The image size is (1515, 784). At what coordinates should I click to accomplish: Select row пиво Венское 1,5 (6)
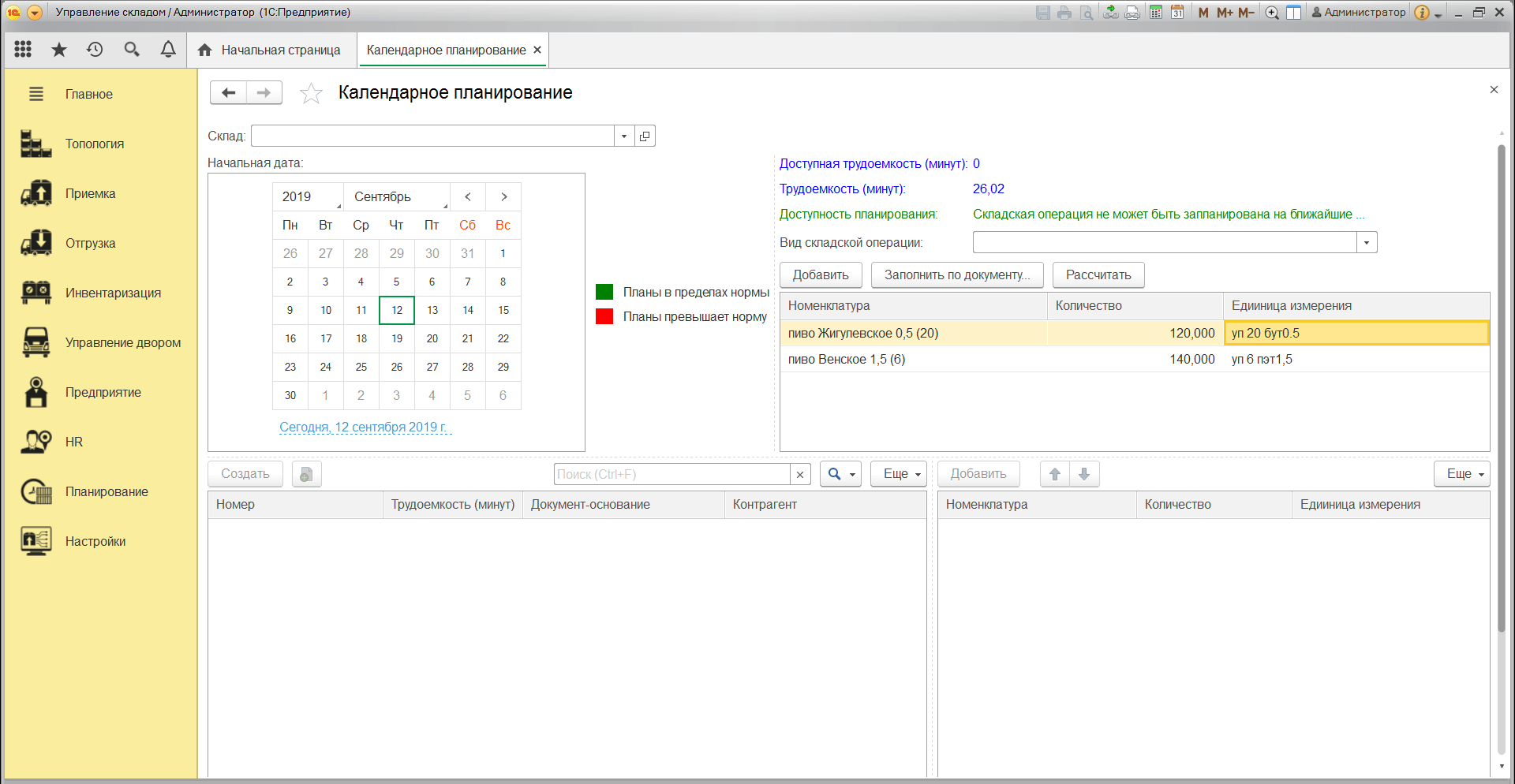1135,360
